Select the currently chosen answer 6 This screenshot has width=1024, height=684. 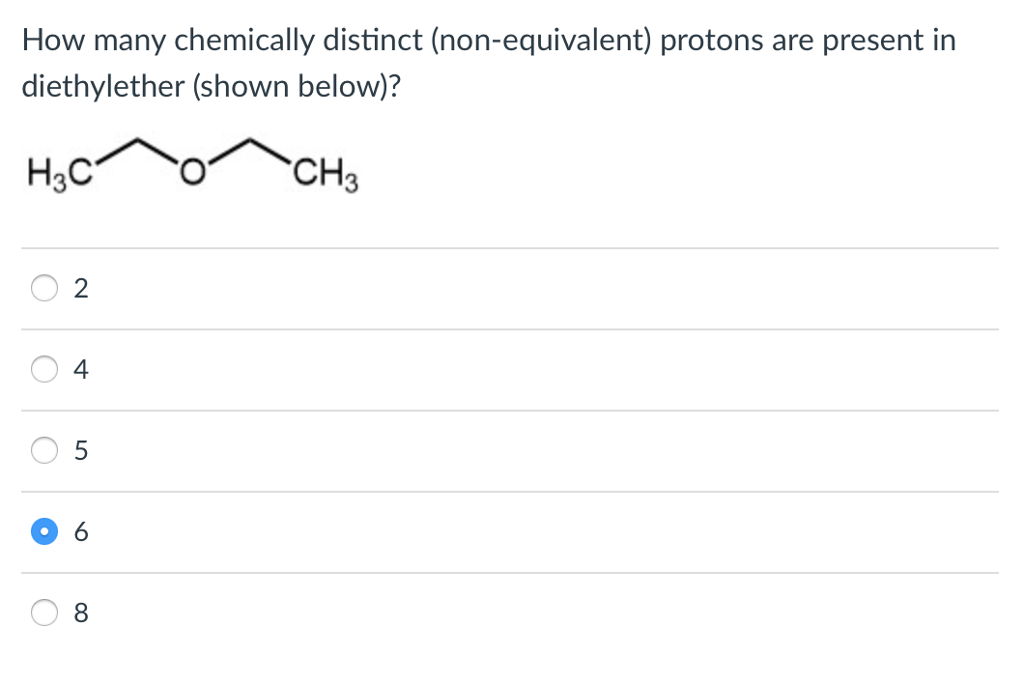tap(44, 532)
